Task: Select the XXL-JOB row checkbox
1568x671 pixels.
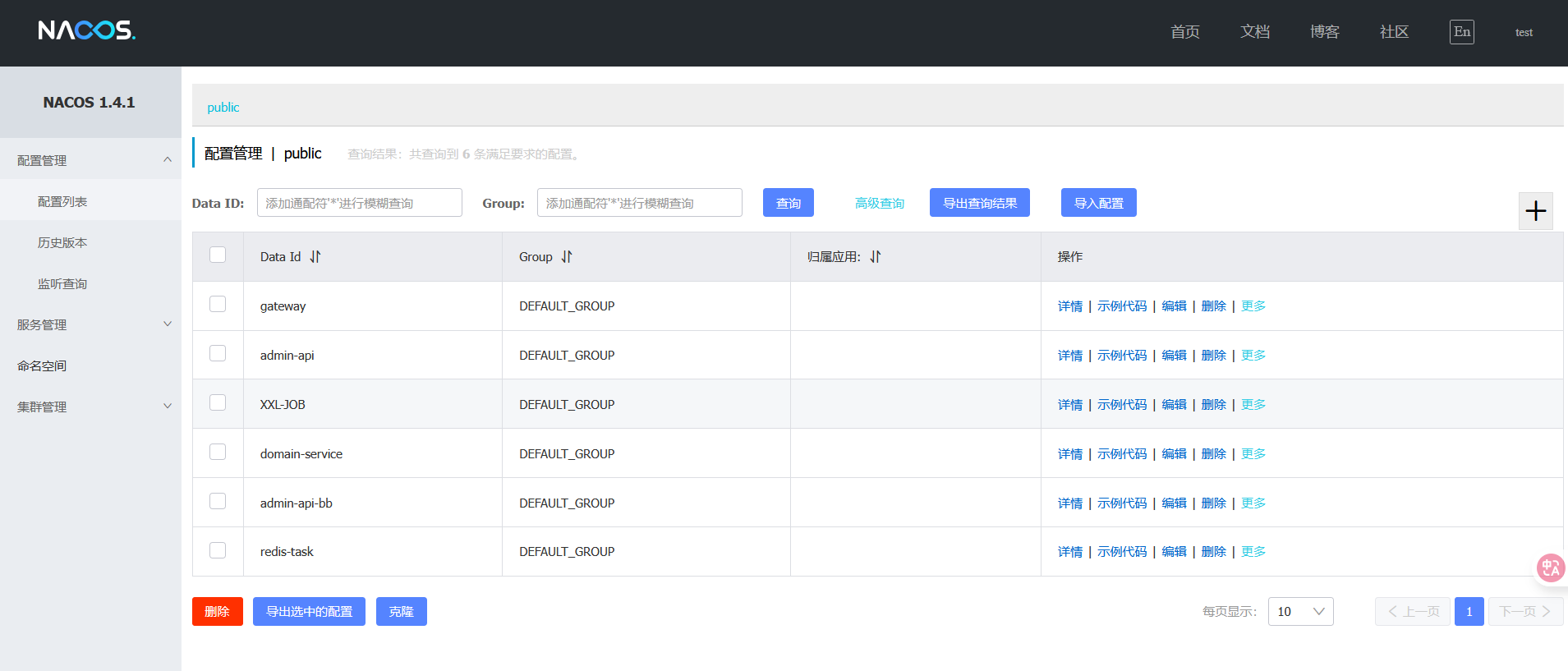Action: click(218, 403)
